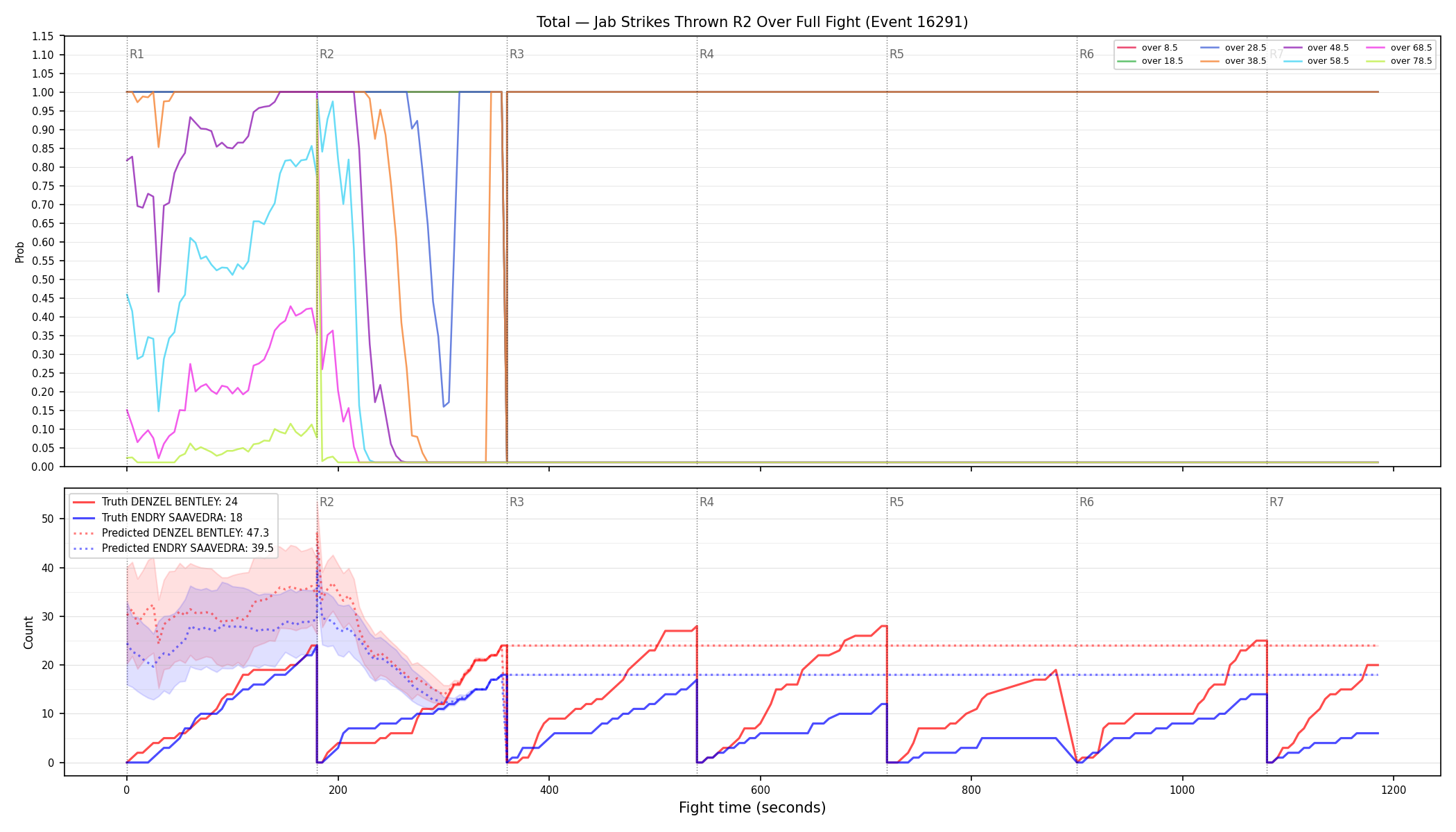Click the 0.00 tick on the Prob axis
This screenshot has height=832, width=1456.
tap(43, 467)
